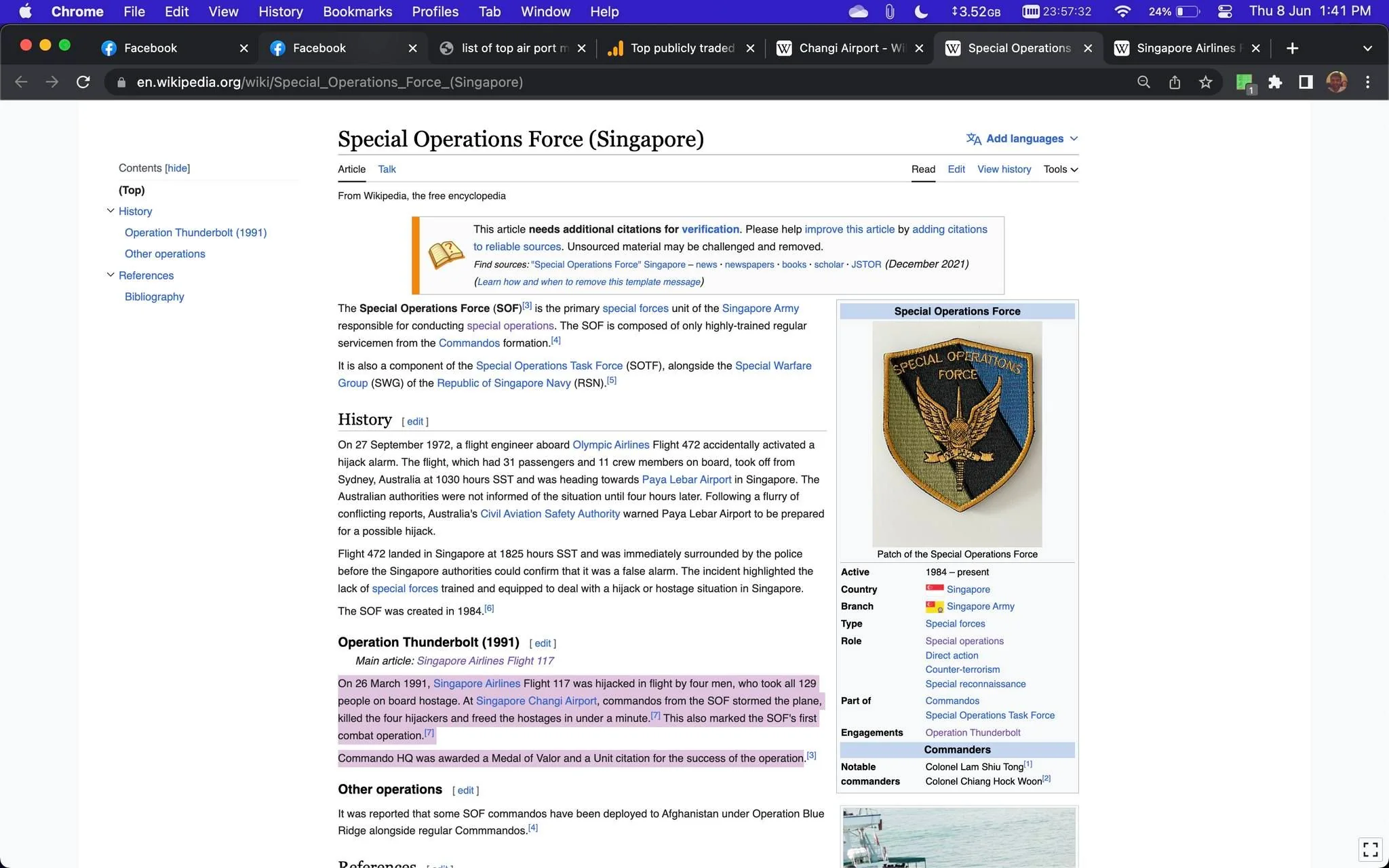Click the View history link

tap(1004, 170)
